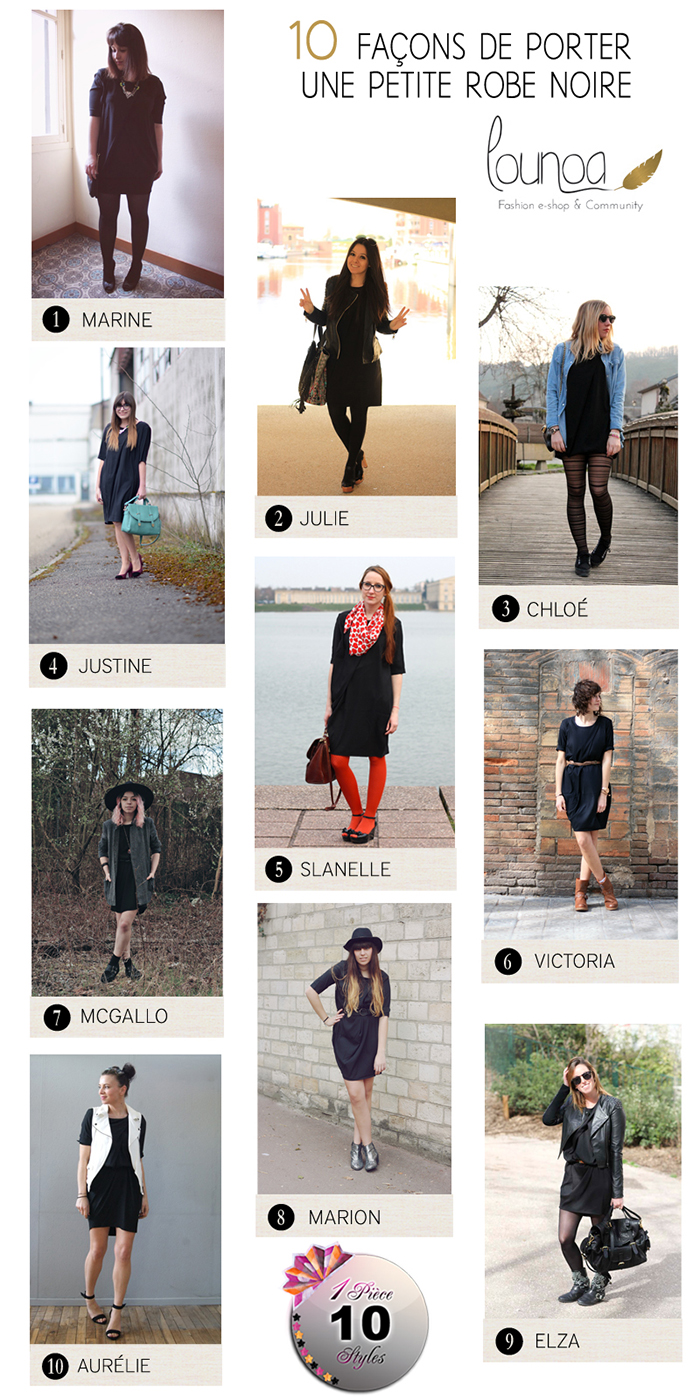Open Julie's photo showing peace signs

point(357,346)
